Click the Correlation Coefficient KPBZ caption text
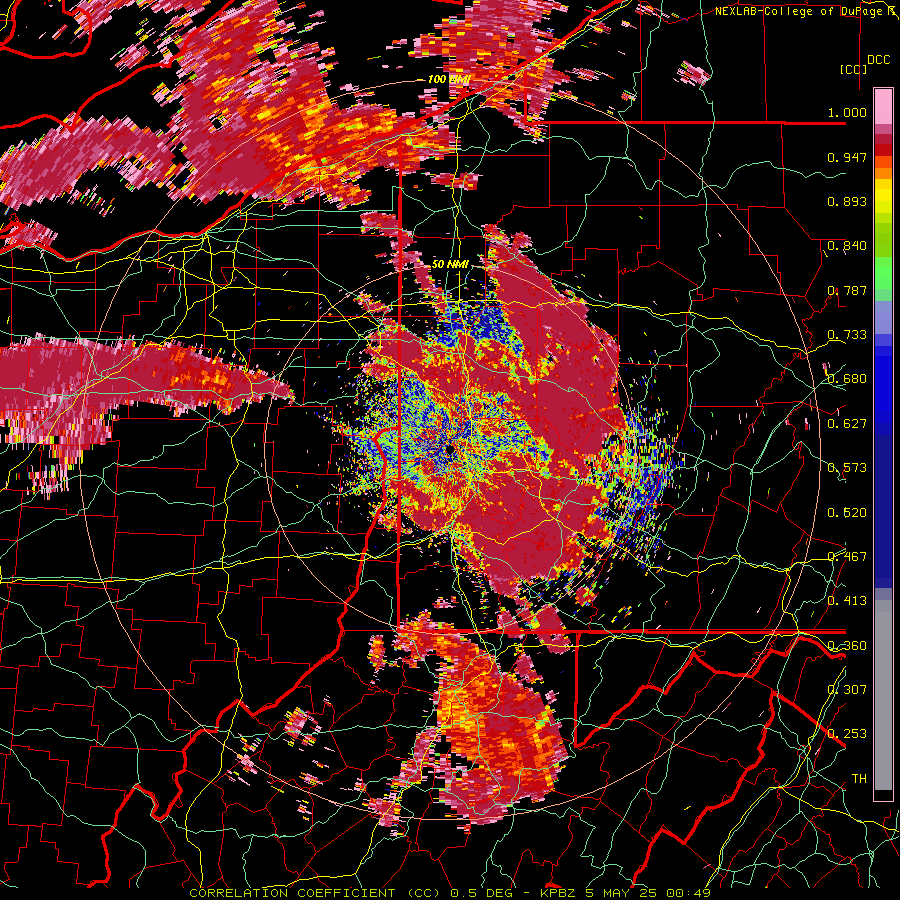 tap(450, 893)
